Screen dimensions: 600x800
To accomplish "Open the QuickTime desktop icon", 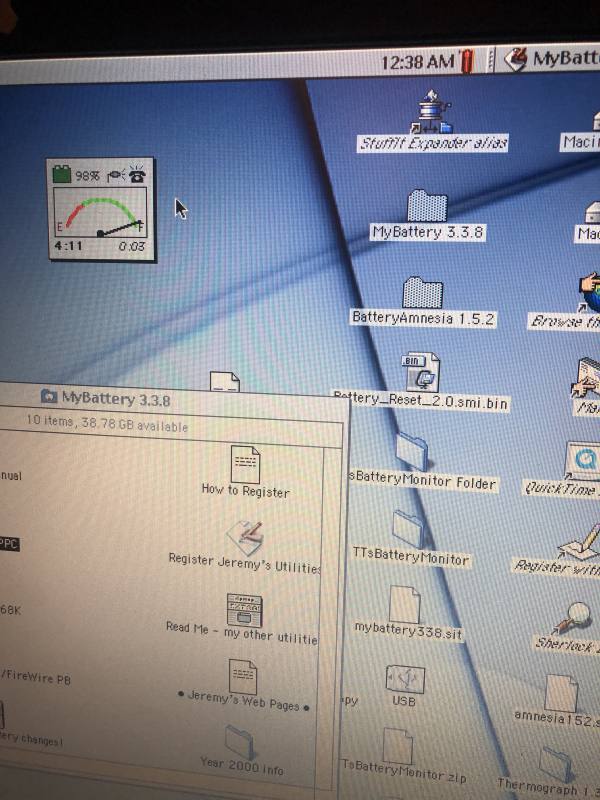I will tap(583, 461).
